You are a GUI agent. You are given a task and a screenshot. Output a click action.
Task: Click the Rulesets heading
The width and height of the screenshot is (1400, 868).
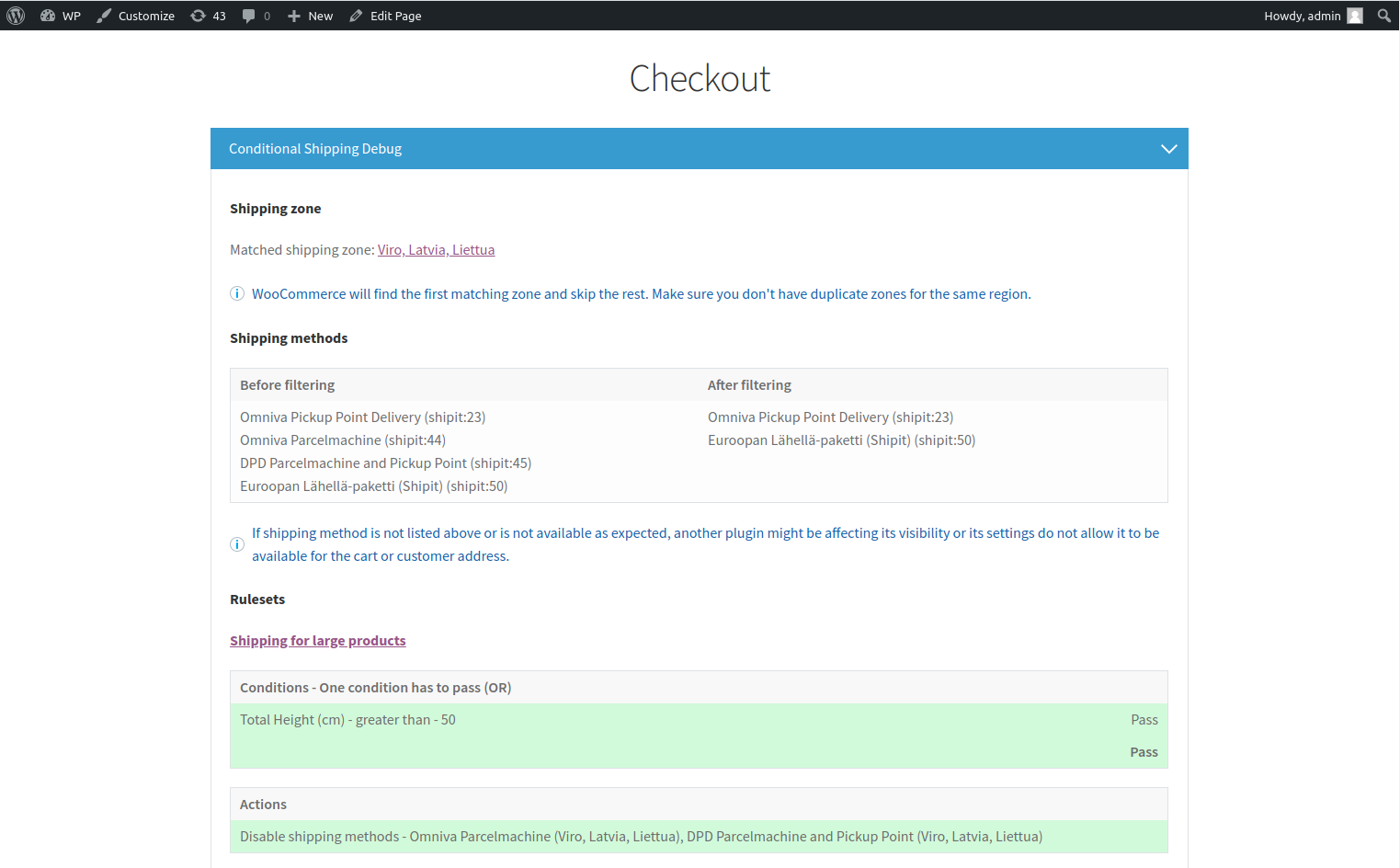[x=257, y=600]
